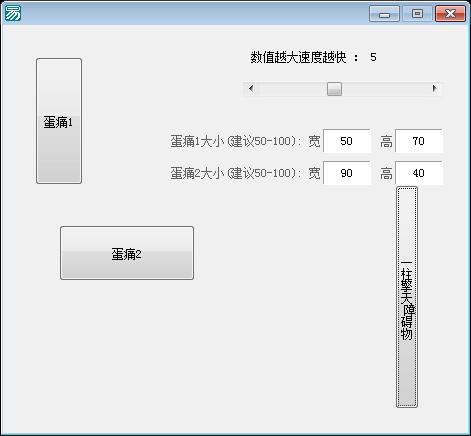This screenshot has width=471, height=436.
Task: Minimize the window
Action: [384, 14]
